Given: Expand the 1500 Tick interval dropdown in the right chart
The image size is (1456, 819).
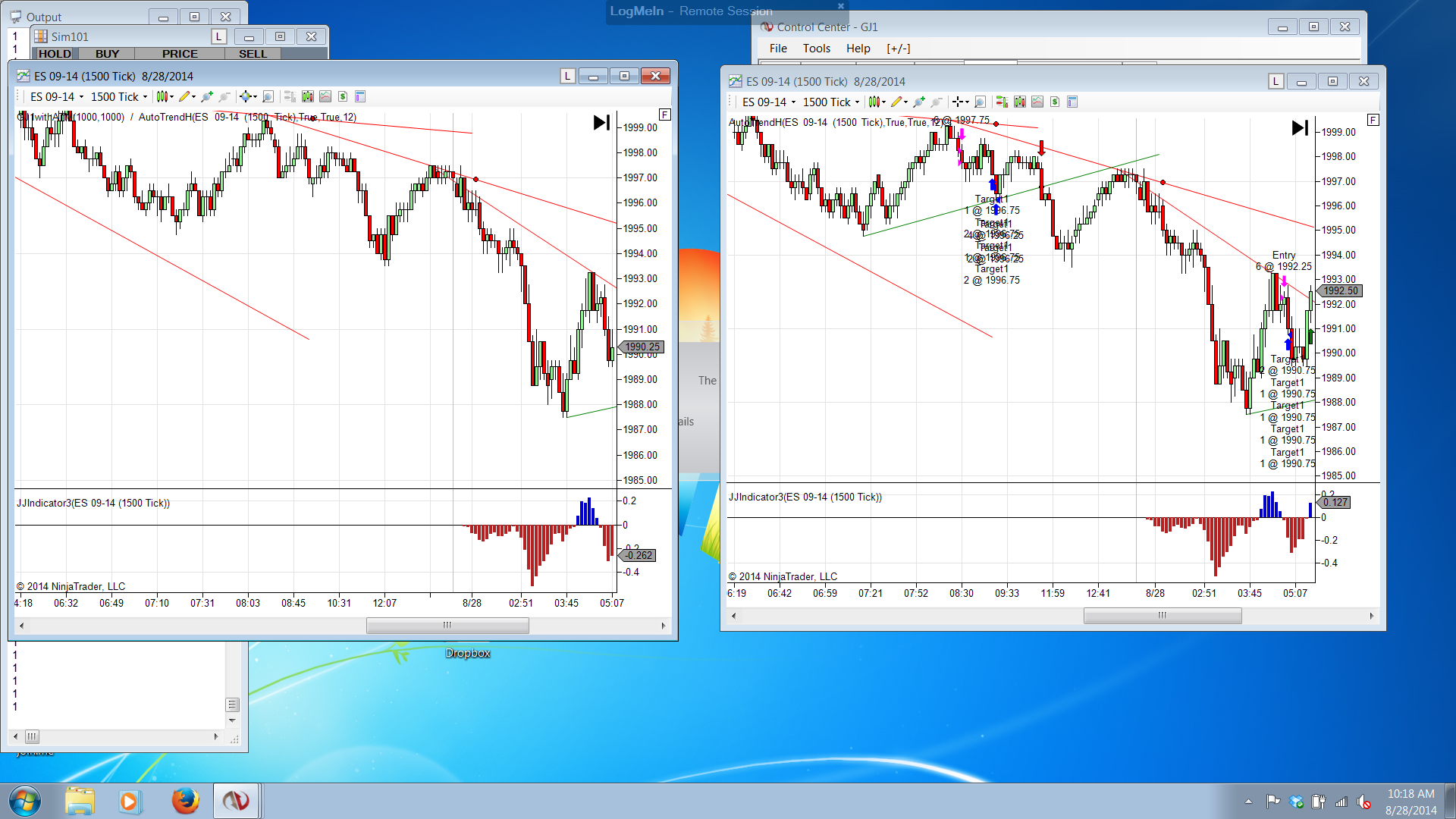Looking at the screenshot, I should [857, 102].
